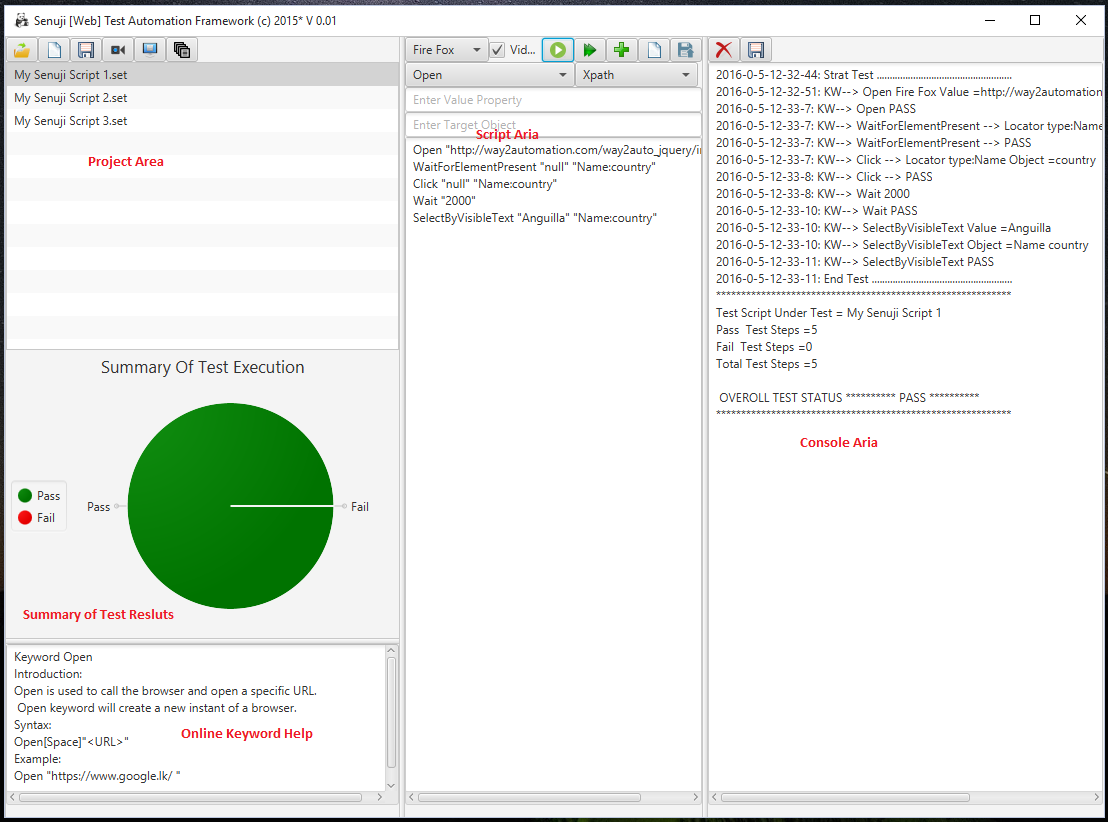Click the screen capture monitor icon
The height and width of the screenshot is (825, 1108).
point(149,49)
